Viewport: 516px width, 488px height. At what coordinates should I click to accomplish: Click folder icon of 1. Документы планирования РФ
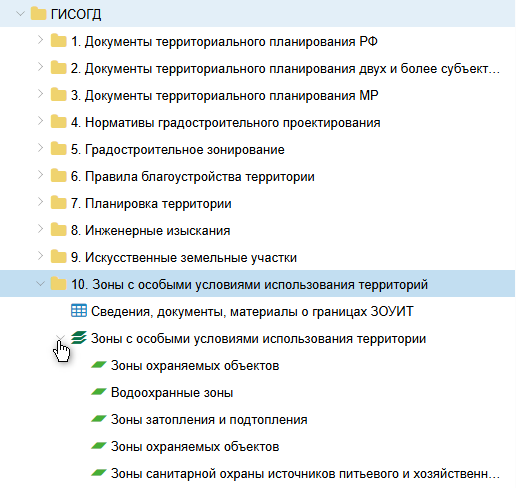(59, 41)
